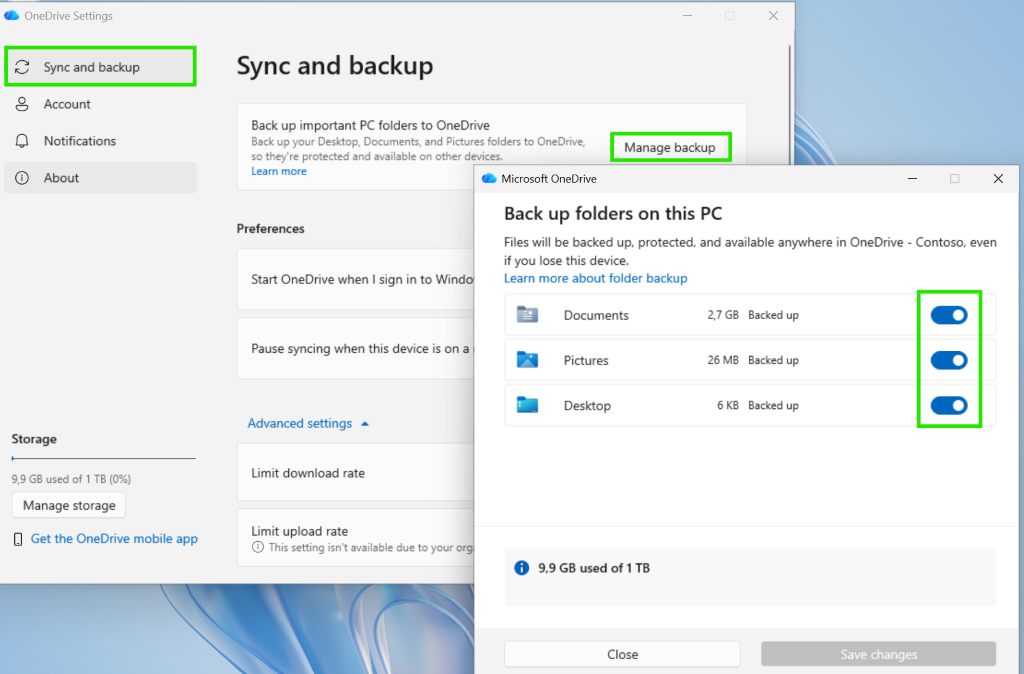
Task: Go to Notifications settings
Action: (100, 141)
